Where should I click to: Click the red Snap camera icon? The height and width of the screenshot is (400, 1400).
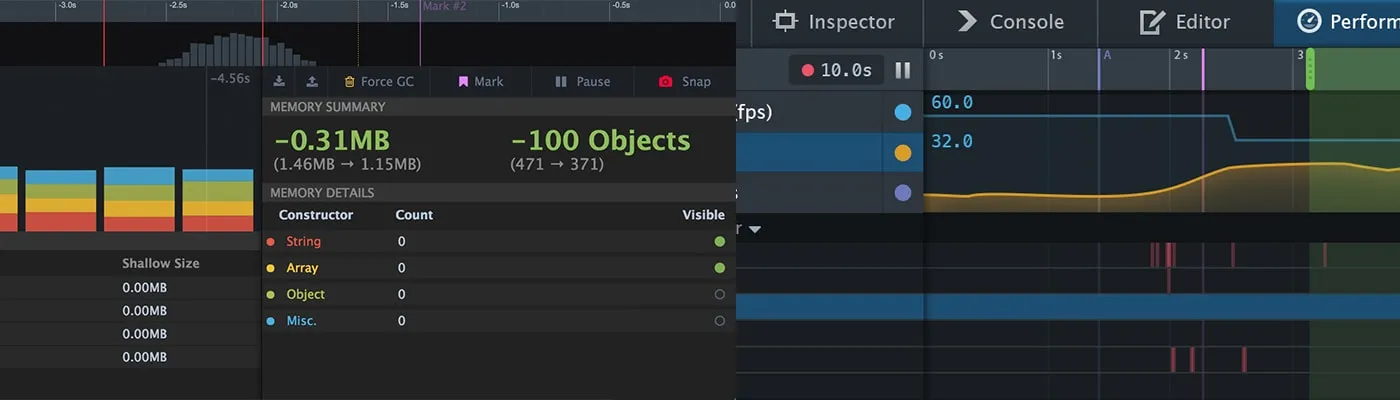(x=666, y=82)
